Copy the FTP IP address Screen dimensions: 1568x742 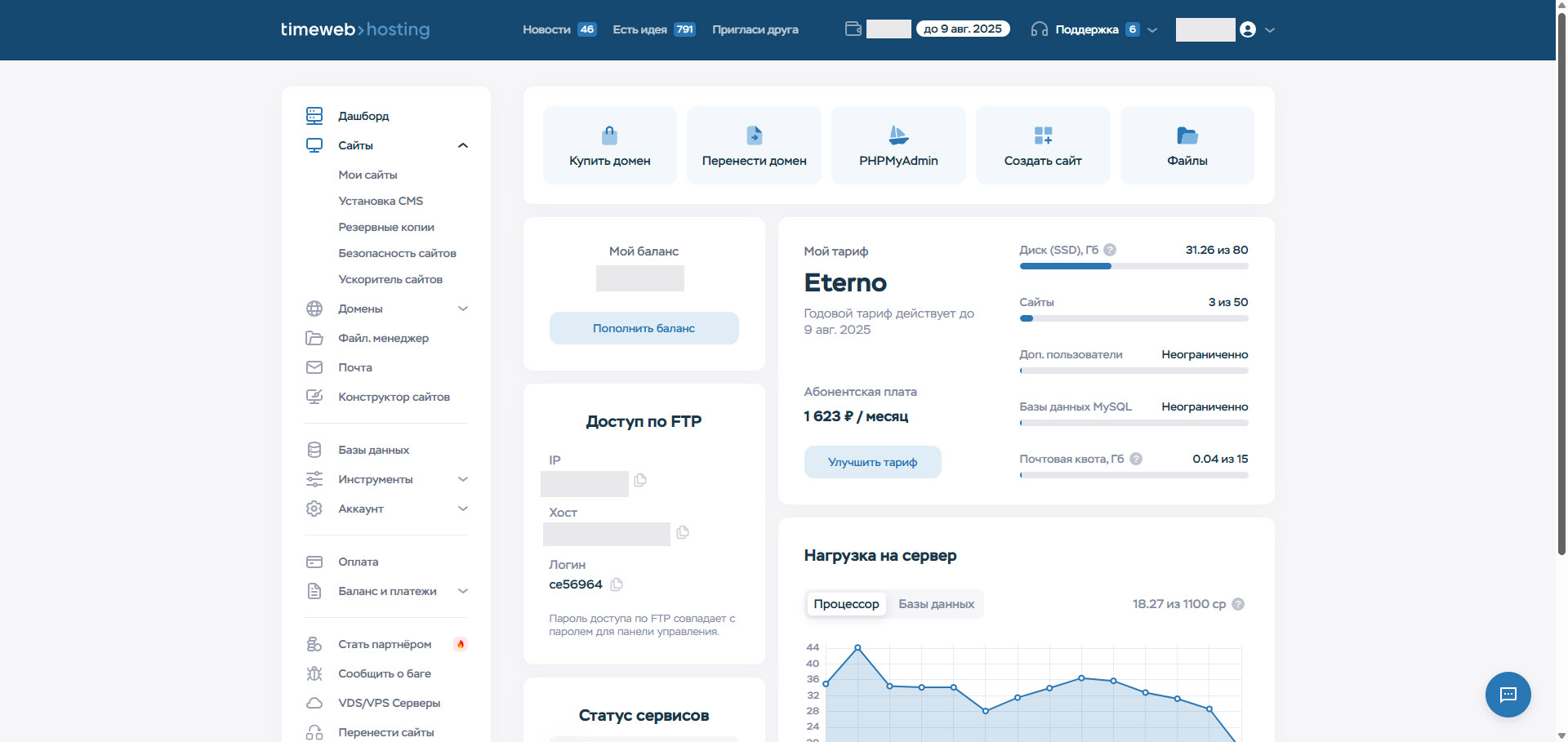click(x=640, y=480)
